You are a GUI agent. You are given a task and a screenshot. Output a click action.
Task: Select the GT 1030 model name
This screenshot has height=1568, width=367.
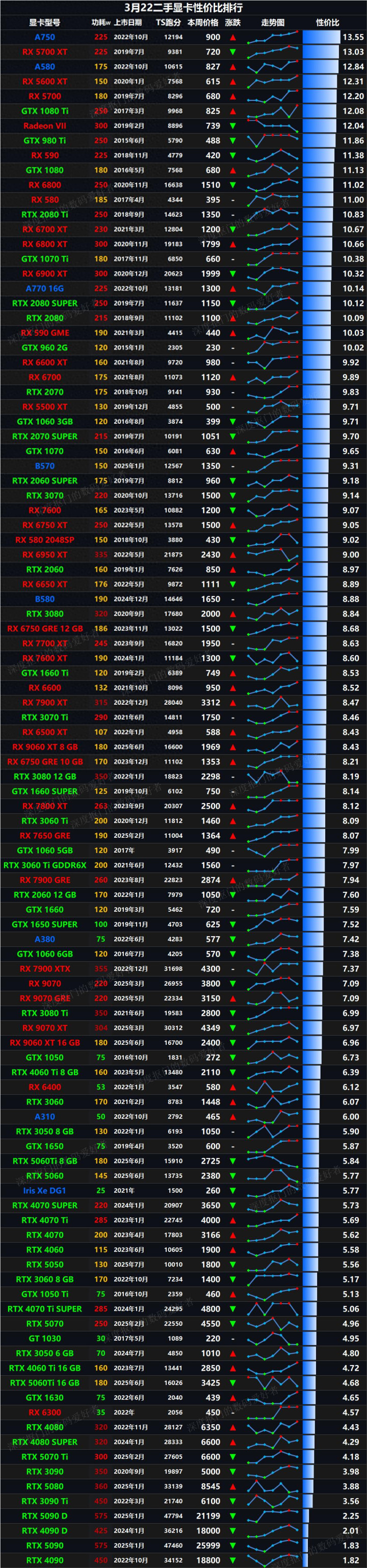coord(44,1339)
